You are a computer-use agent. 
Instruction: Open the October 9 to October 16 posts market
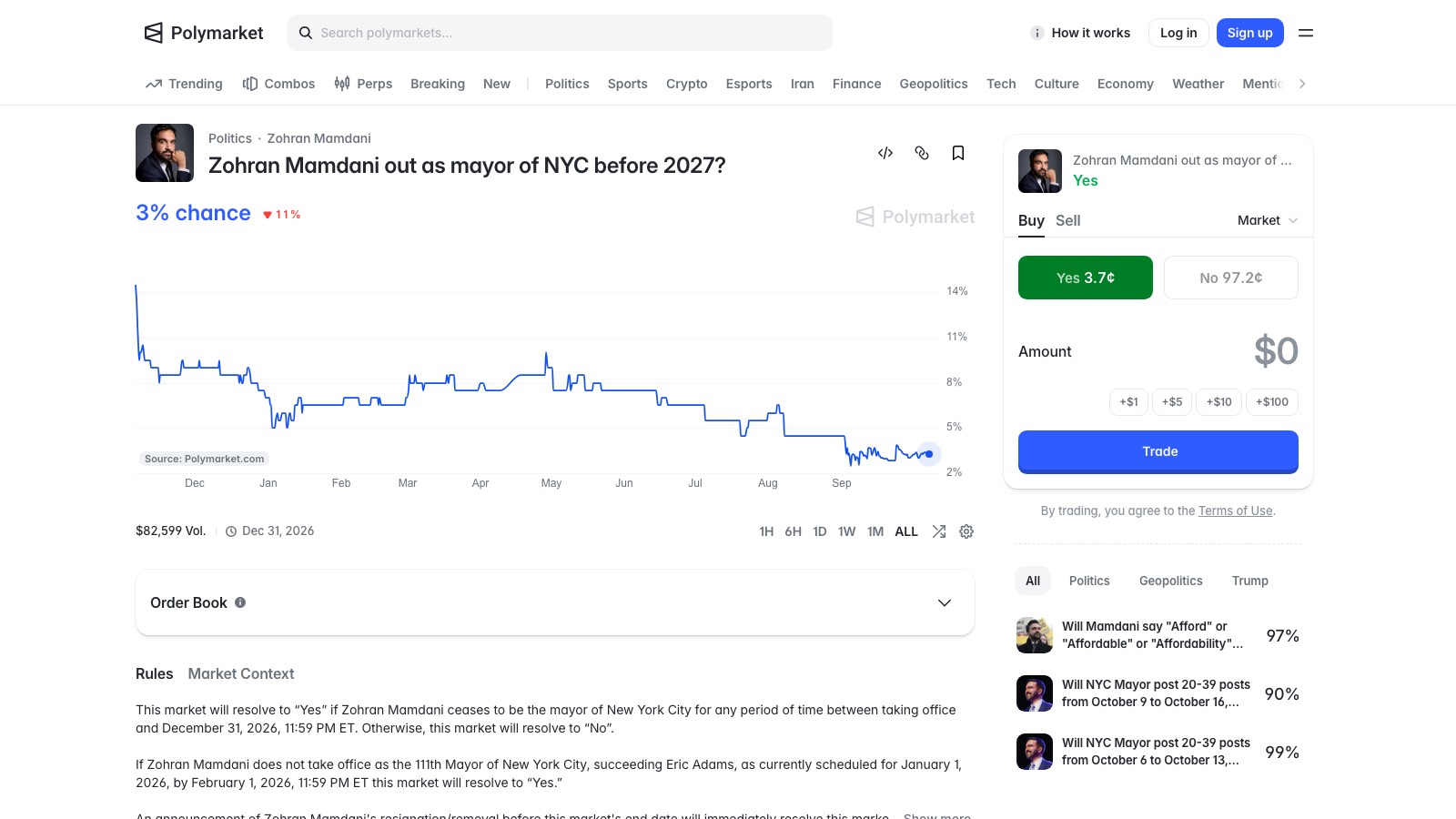pos(1158,693)
